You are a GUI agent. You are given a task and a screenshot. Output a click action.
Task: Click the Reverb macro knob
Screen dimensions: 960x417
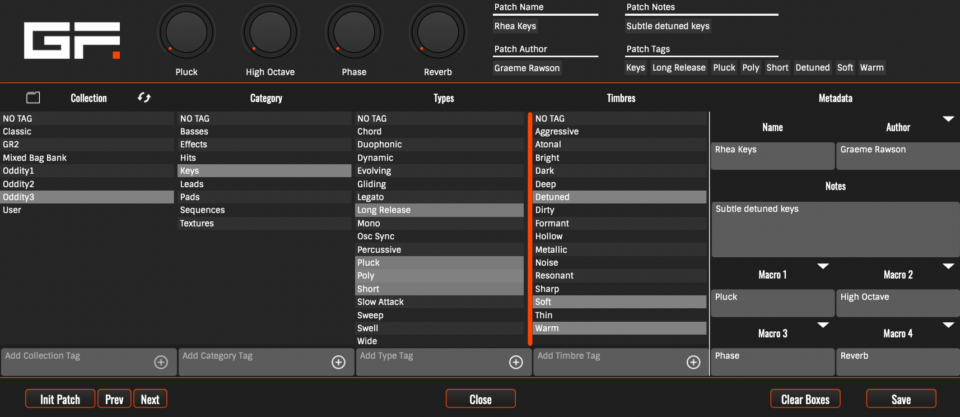point(438,32)
